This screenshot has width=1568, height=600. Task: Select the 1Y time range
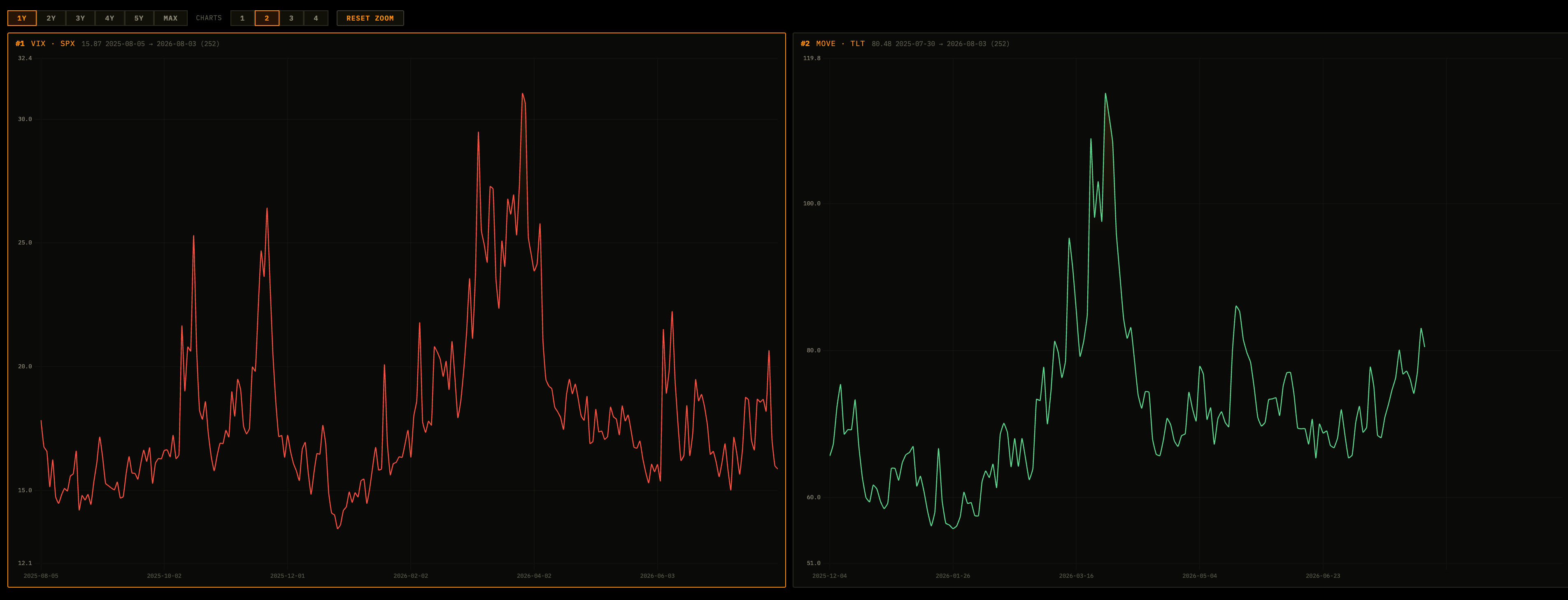(22, 18)
